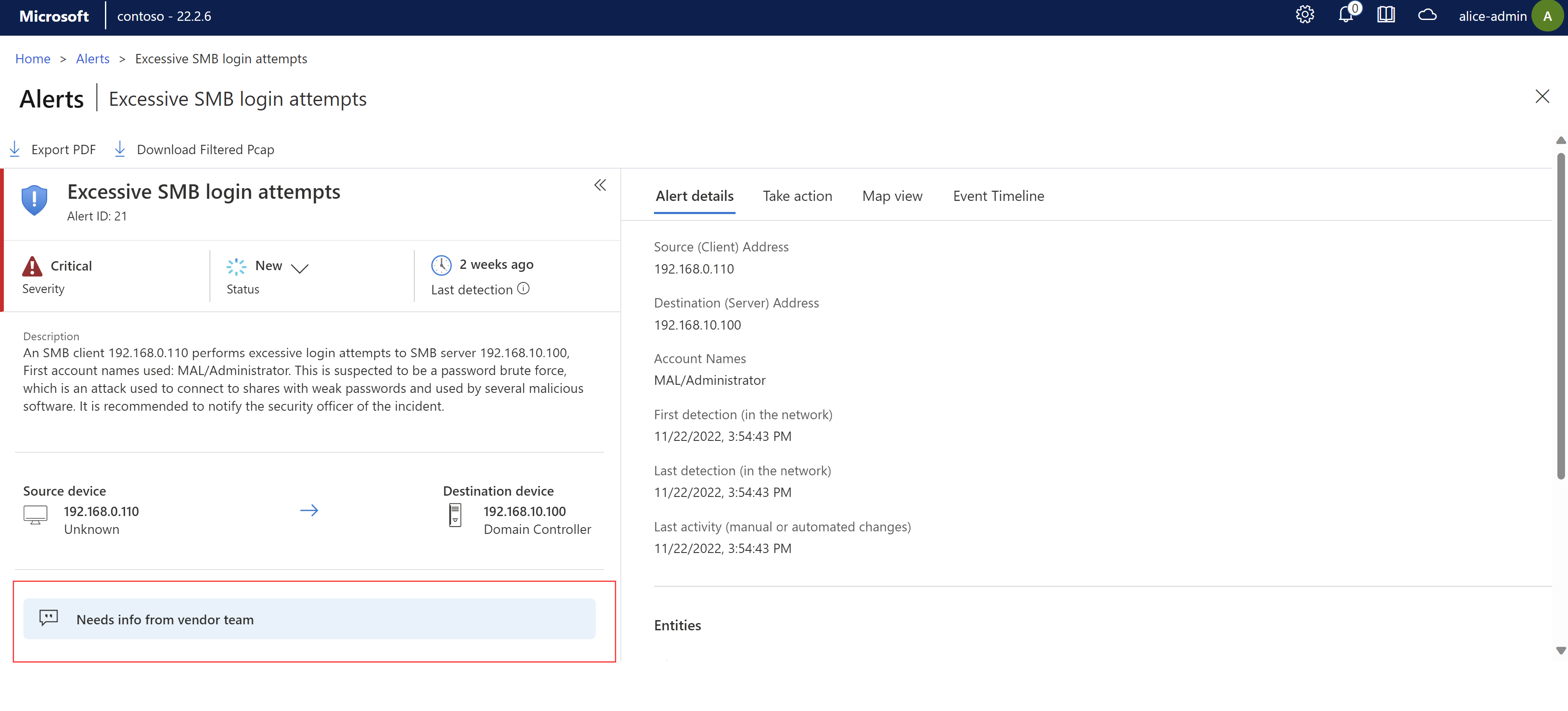The image size is (1568, 711).
Task: Click the alert shield icon
Action: (34, 197)
